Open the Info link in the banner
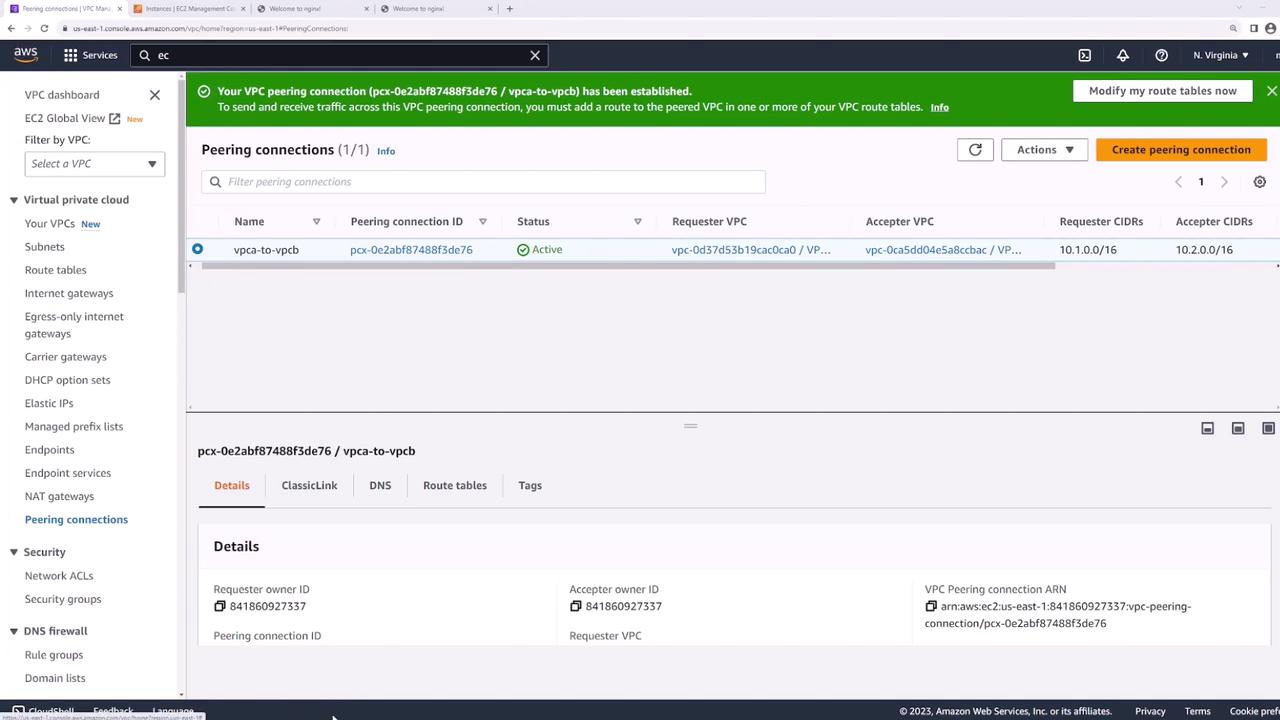The image size is (1280, 720). pyautogui.click(x=940, y=107)
